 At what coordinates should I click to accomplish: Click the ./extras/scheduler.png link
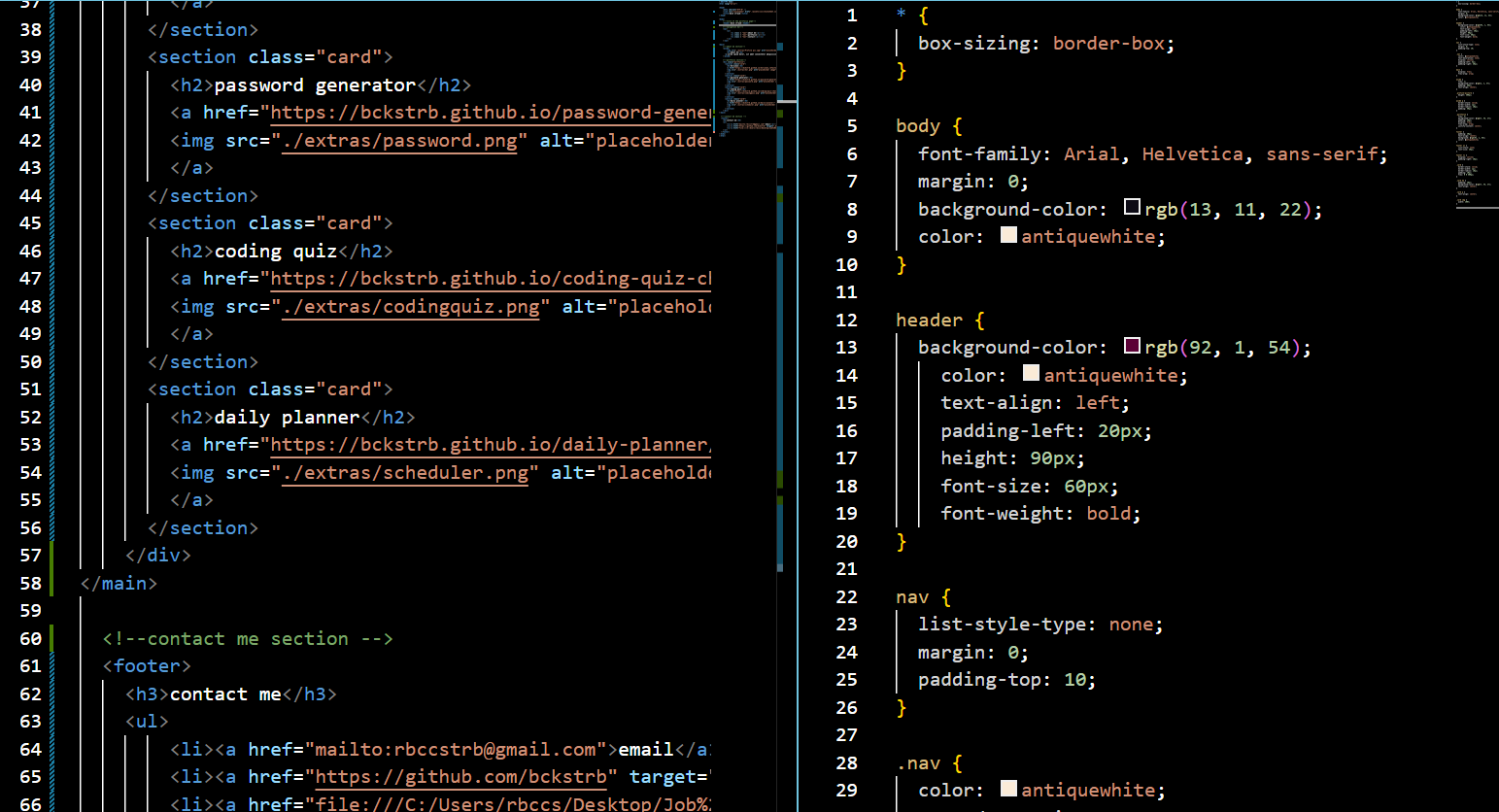pos(404,473)
